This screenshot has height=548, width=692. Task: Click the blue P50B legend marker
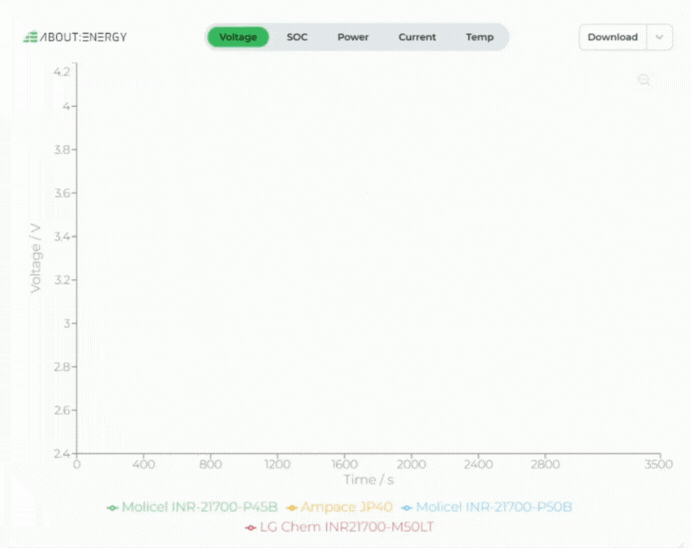coord(406,508)
